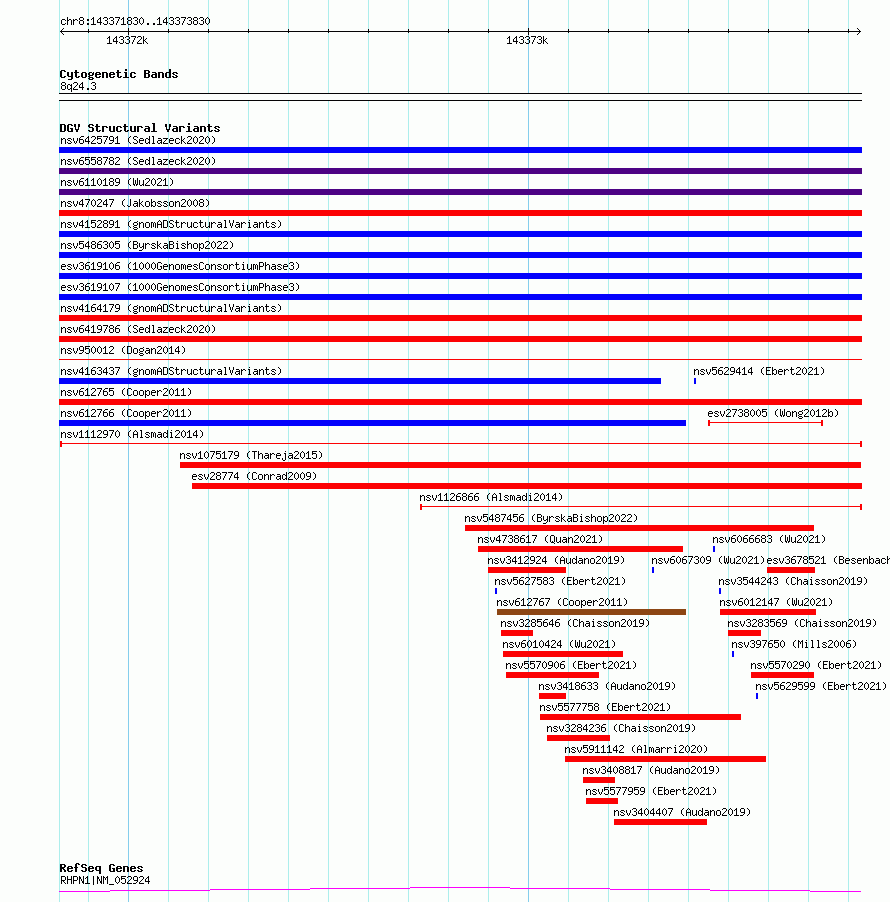Click the 8q24.3 cytogenetic band label

click(x=78, y=87)
